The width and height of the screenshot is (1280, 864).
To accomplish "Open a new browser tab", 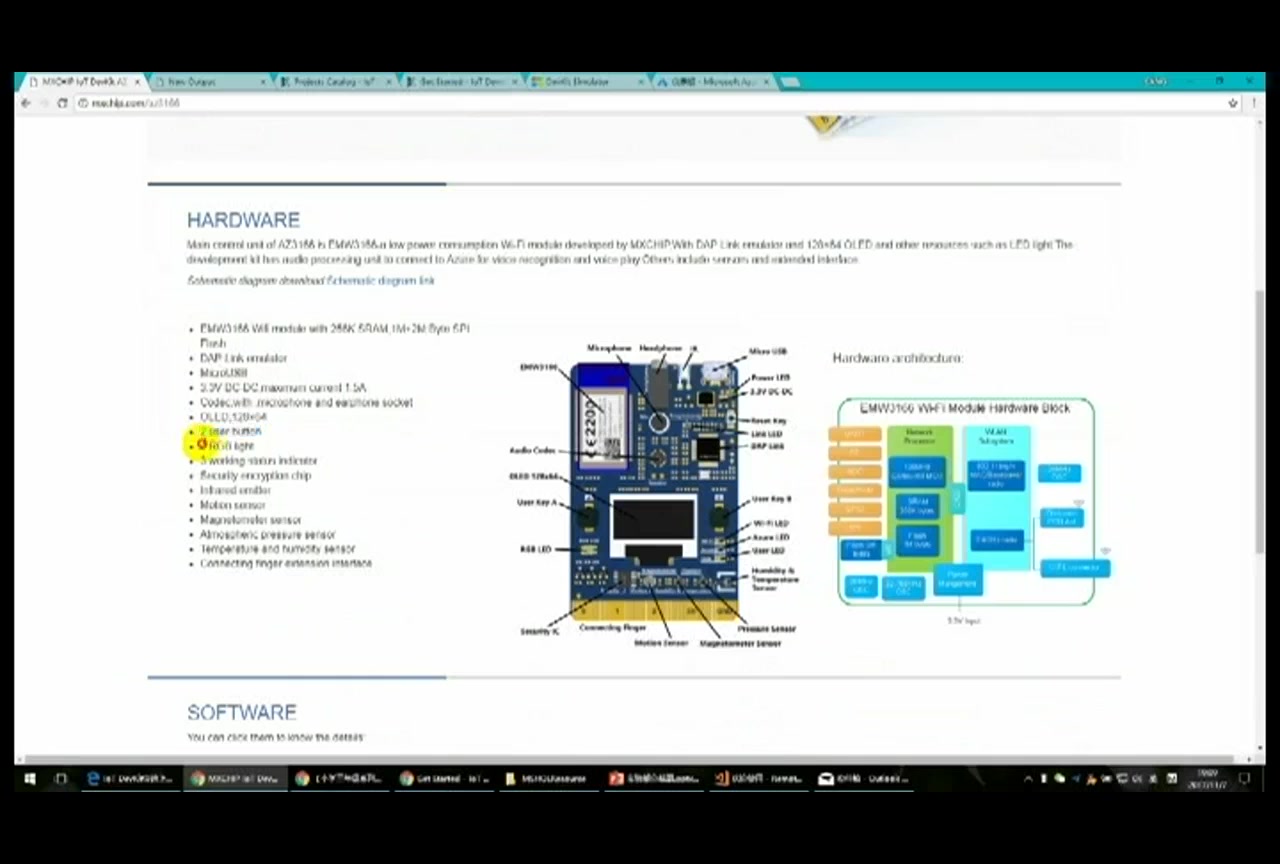I will pyautogui.click(x=790, y=82).
